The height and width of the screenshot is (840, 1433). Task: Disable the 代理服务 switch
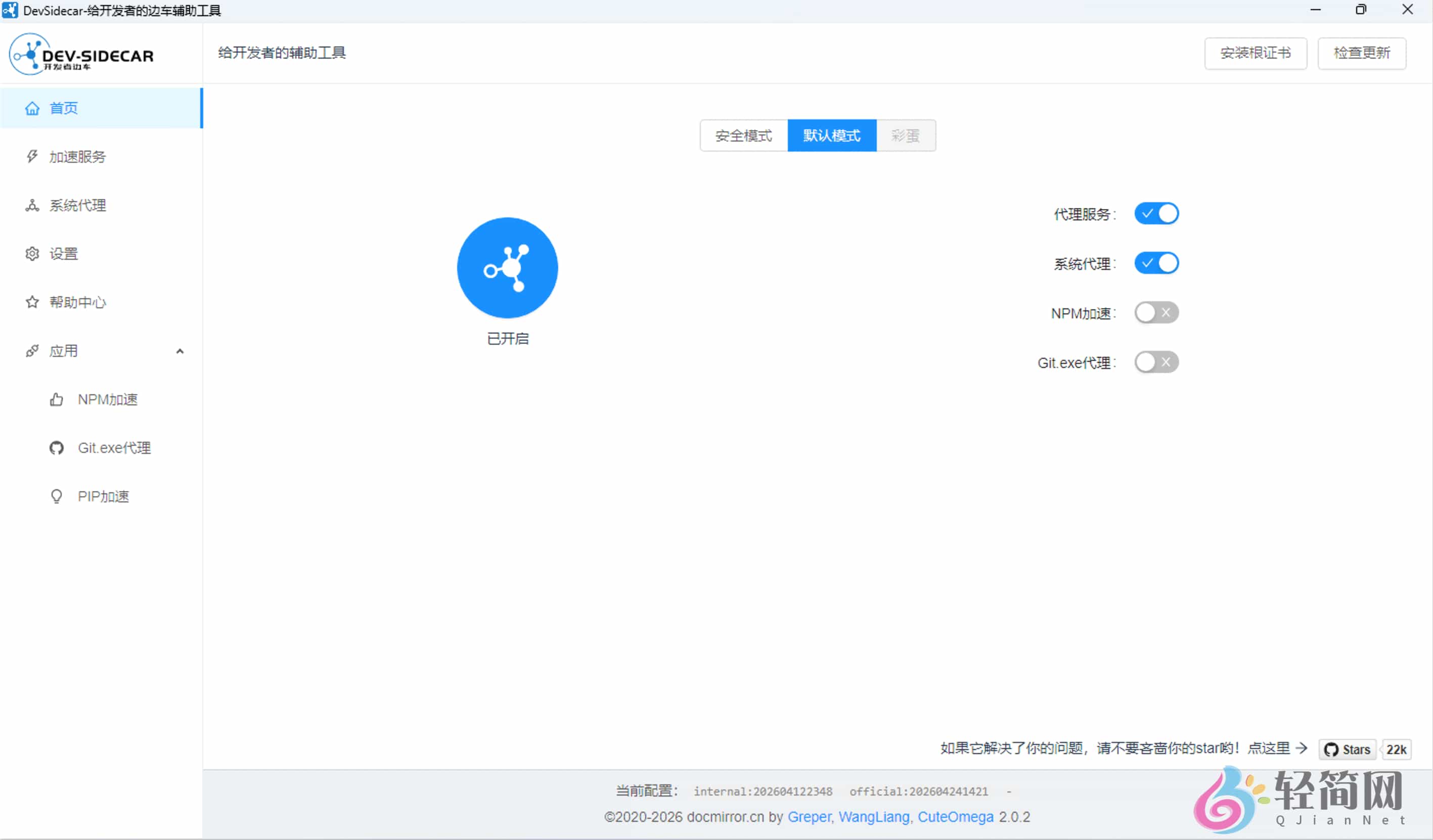click(x=1156, y=213)
